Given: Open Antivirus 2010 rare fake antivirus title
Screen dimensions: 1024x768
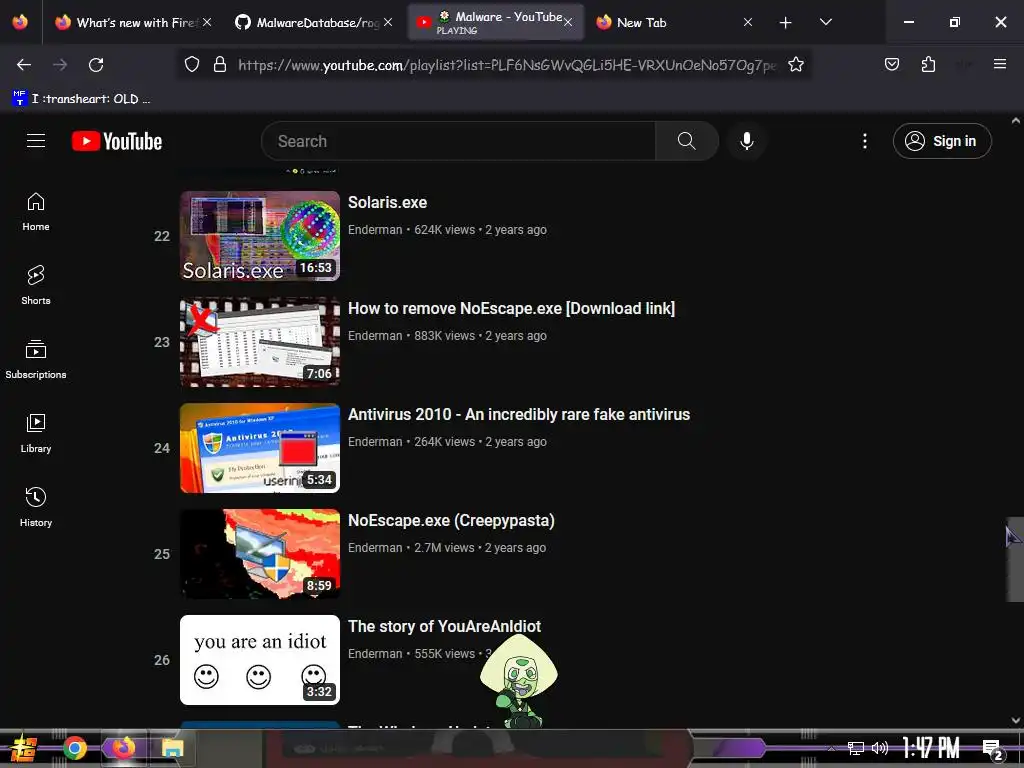Looking at the screenshot, I should (519, 415).
